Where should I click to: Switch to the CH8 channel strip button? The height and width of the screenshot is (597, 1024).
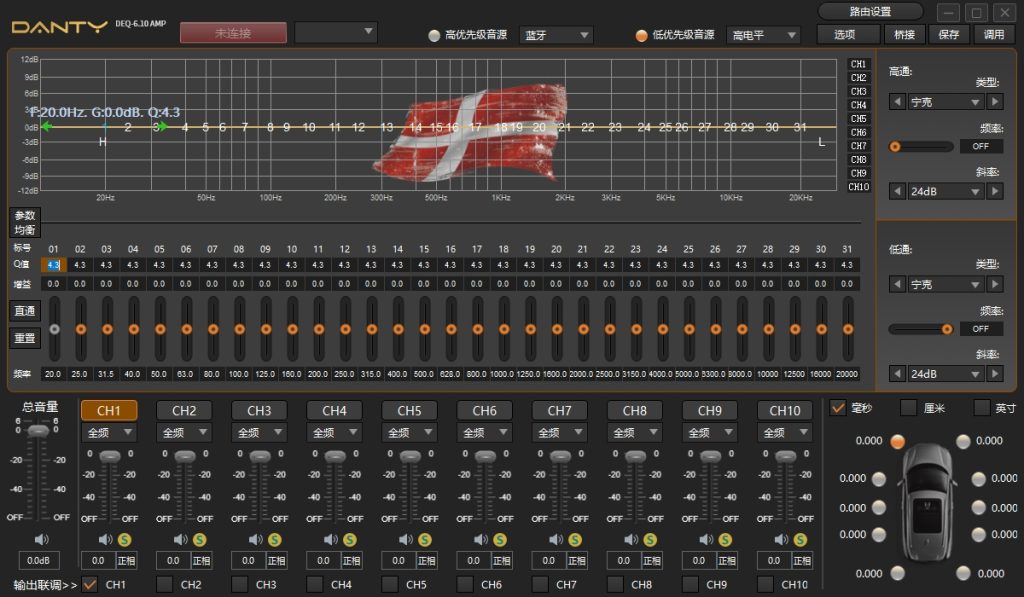(635, 411)
